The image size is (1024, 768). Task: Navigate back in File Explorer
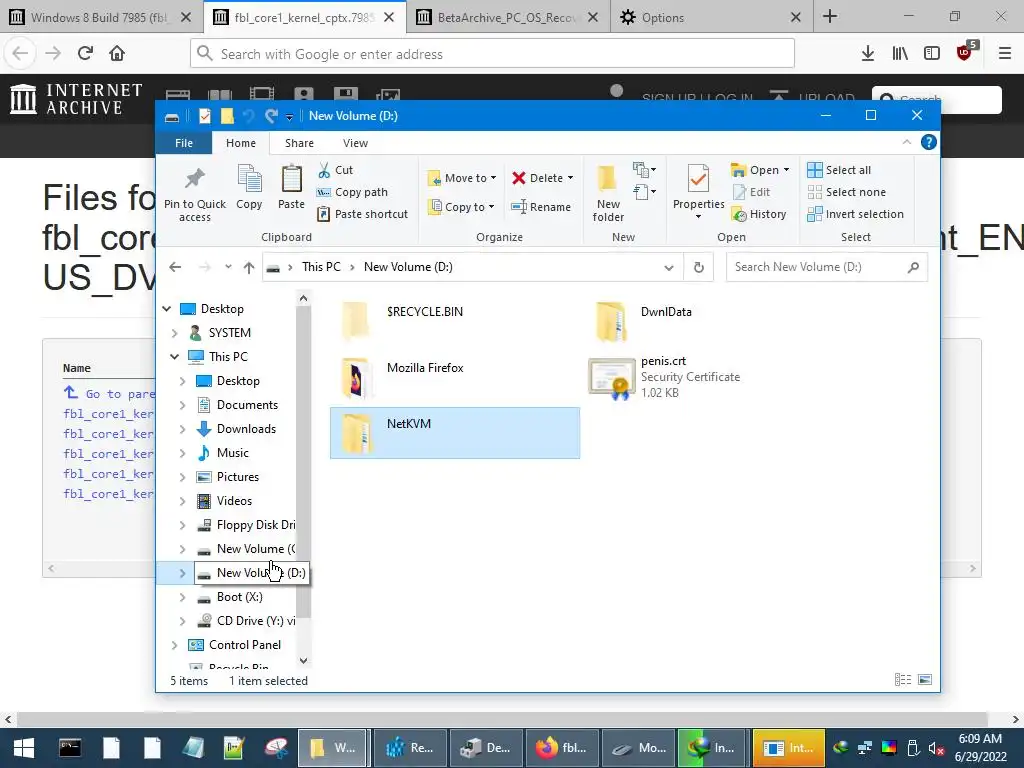tap(174, 267)
